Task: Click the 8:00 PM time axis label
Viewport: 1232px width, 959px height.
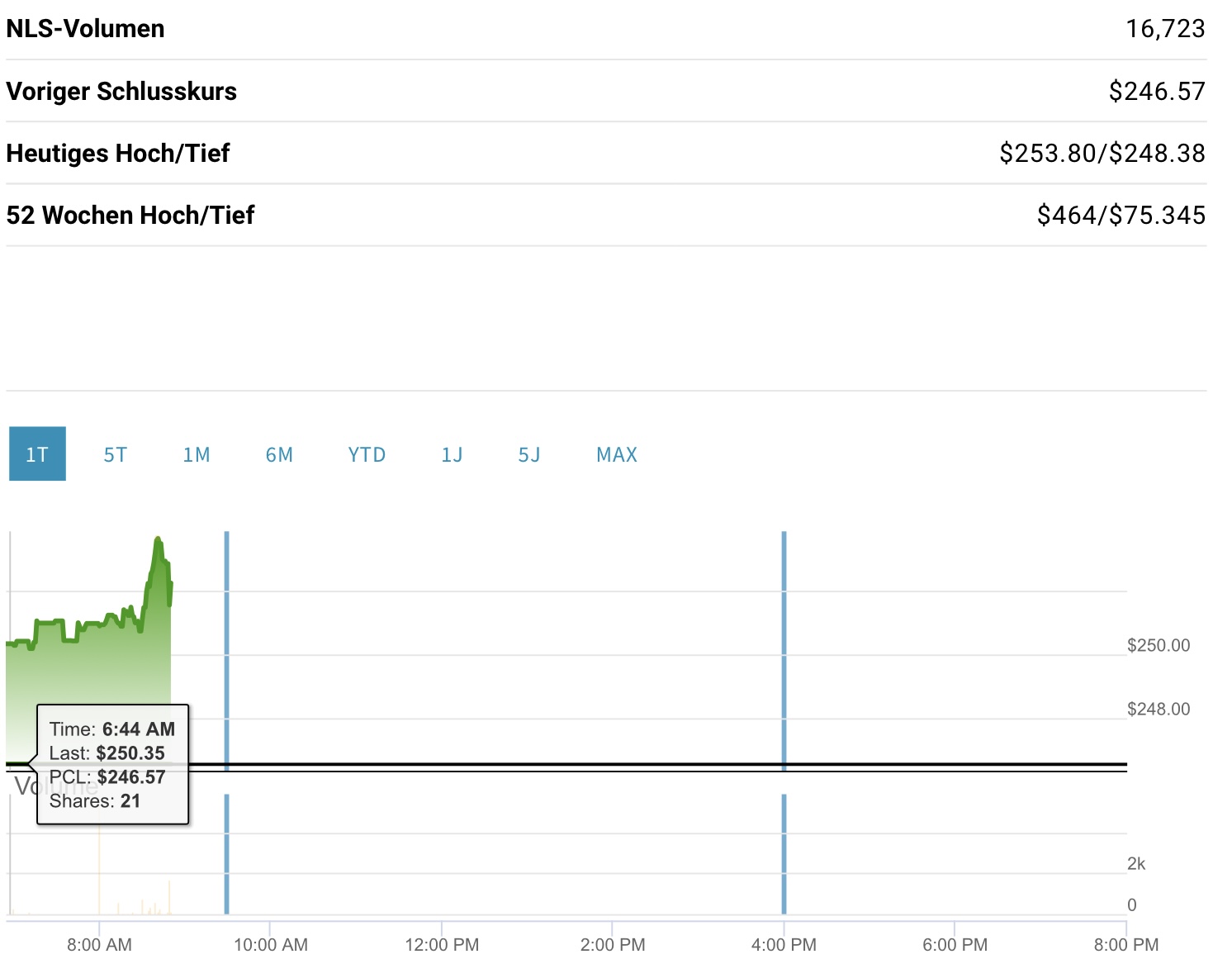Action: coord(1125,944)
